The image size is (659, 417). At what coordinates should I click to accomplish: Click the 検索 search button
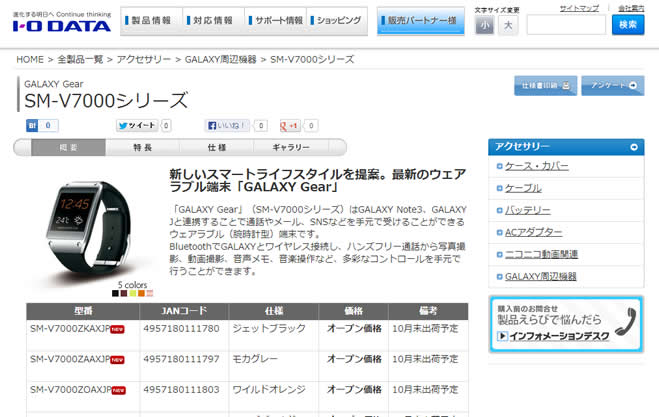628,25
